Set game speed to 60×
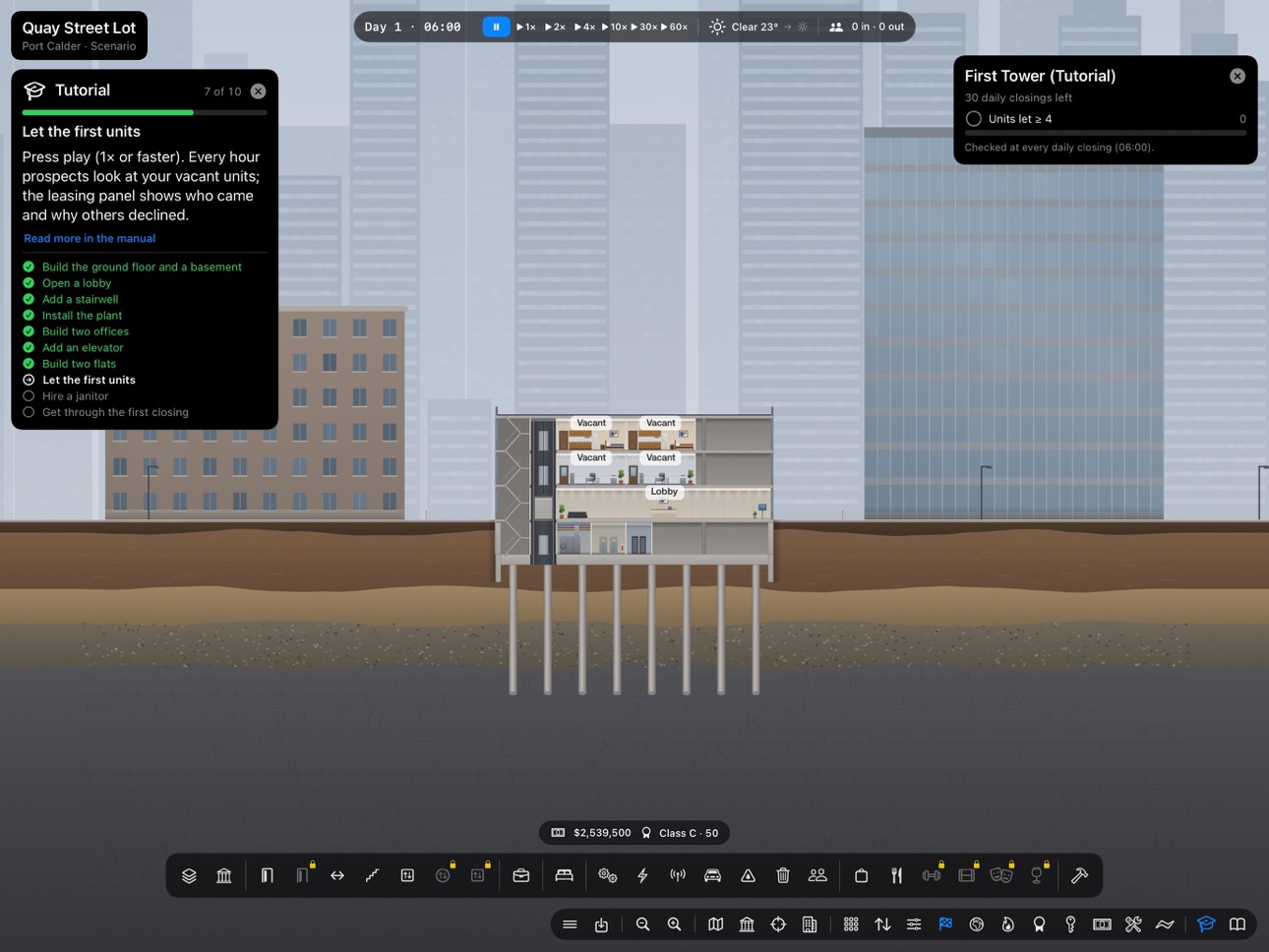 click(x=674, y=27)
